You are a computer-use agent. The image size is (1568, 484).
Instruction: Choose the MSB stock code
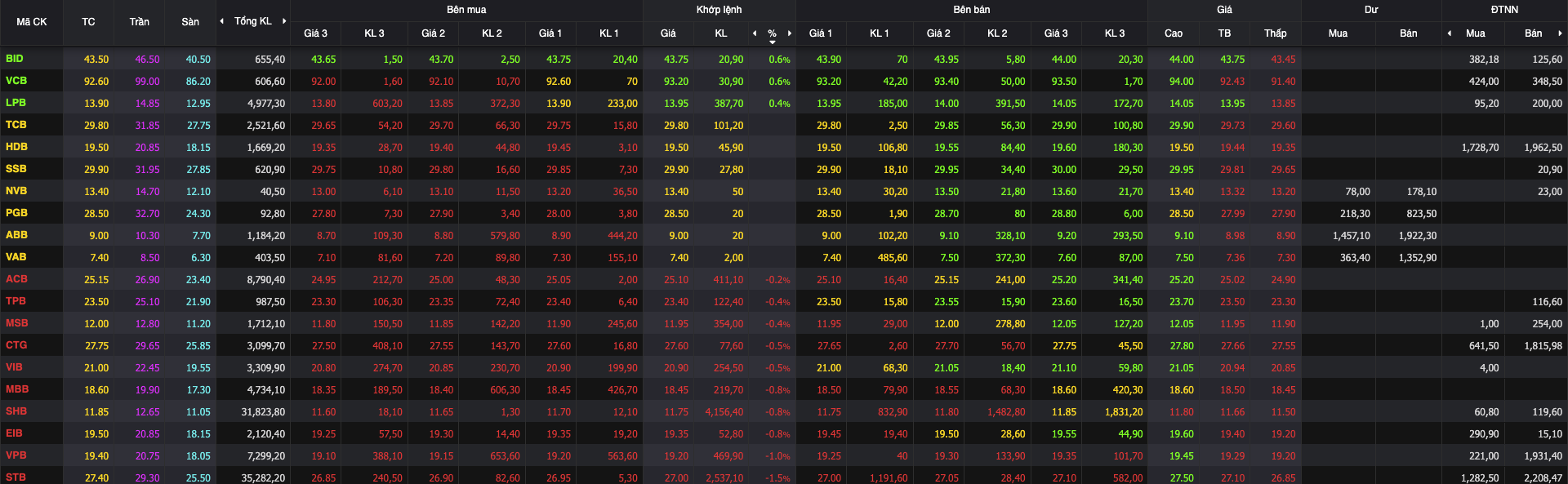16,323
